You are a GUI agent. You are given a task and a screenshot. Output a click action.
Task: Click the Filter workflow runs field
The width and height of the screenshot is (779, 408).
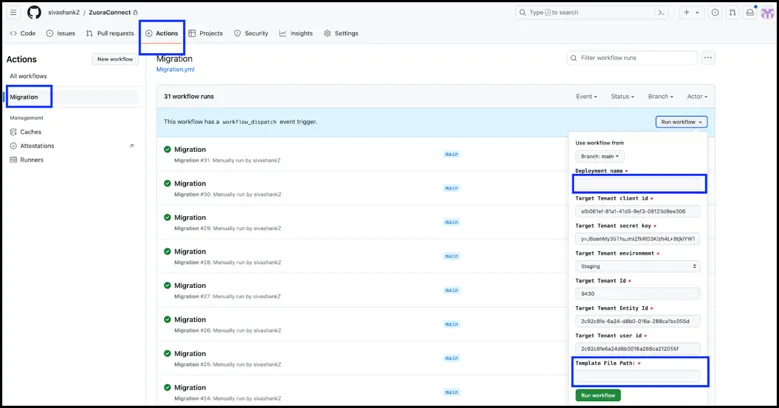(632, 58)
